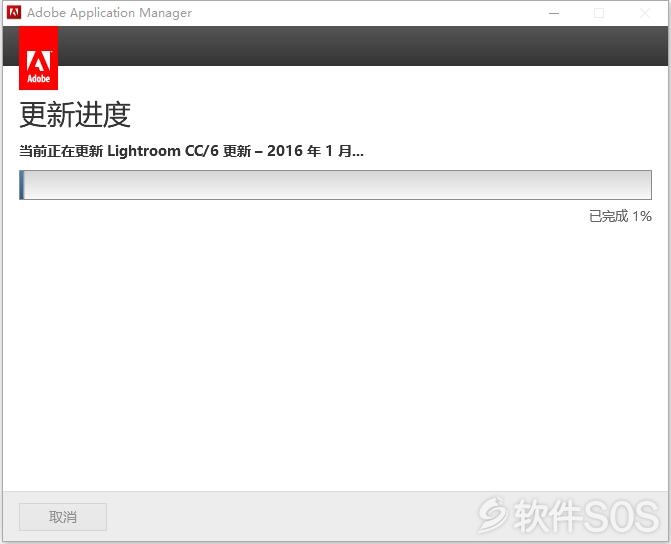Click the 'Adobe Application Manager' window title text
The width and height of the screenshot is (671, 544).
click(110, 13)
